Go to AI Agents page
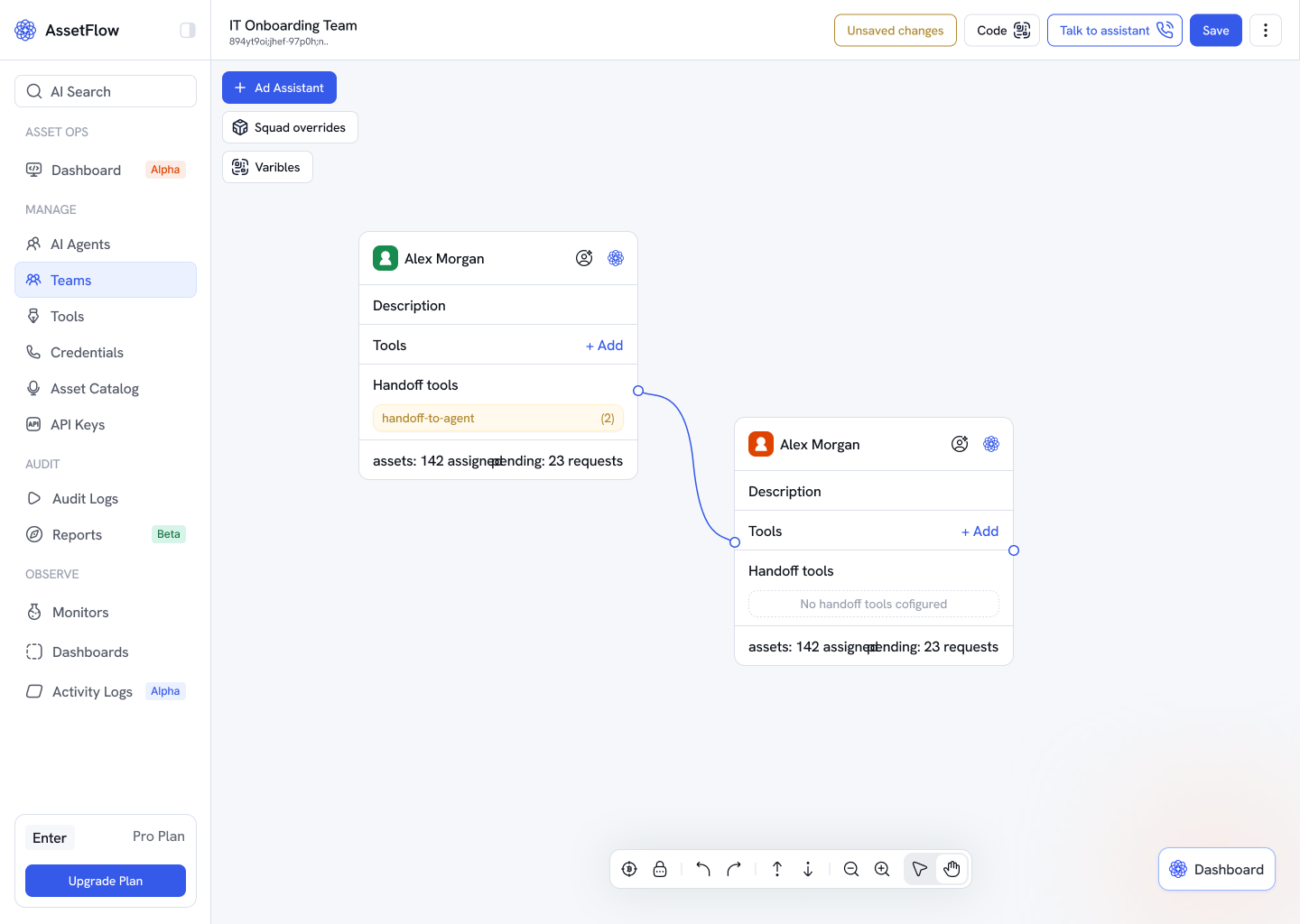This screenshot has height=924, width=1300. tap(106, 244)
